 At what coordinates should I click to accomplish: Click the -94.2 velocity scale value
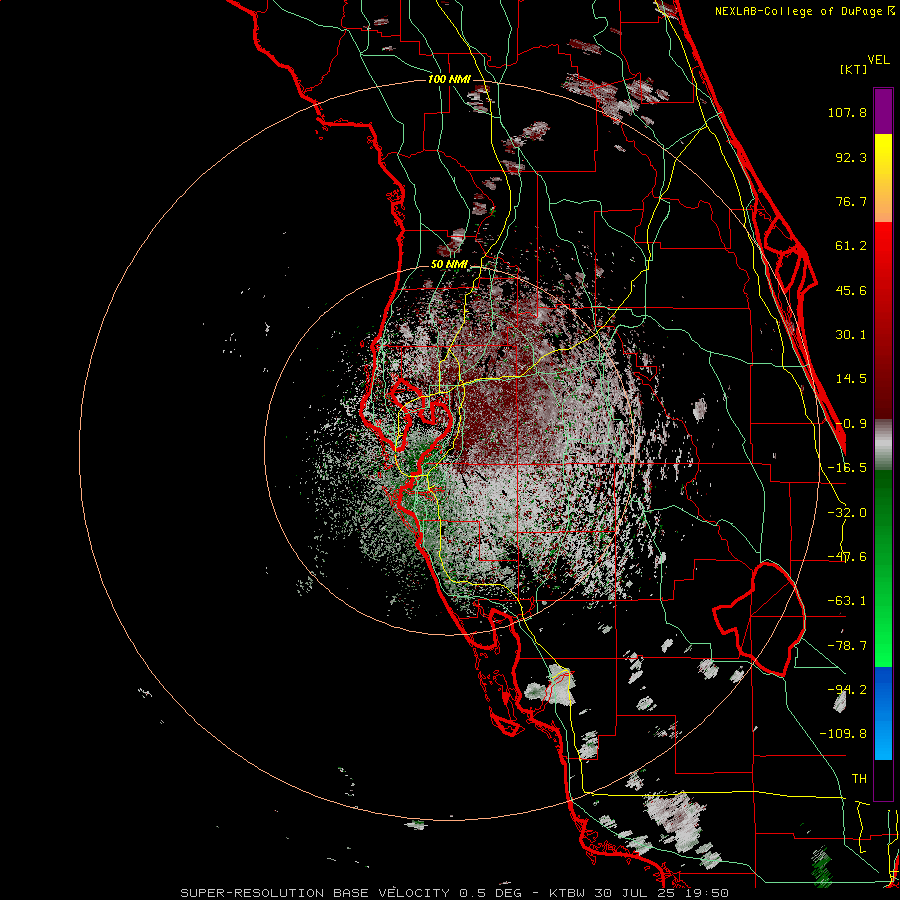coord(847,689)
